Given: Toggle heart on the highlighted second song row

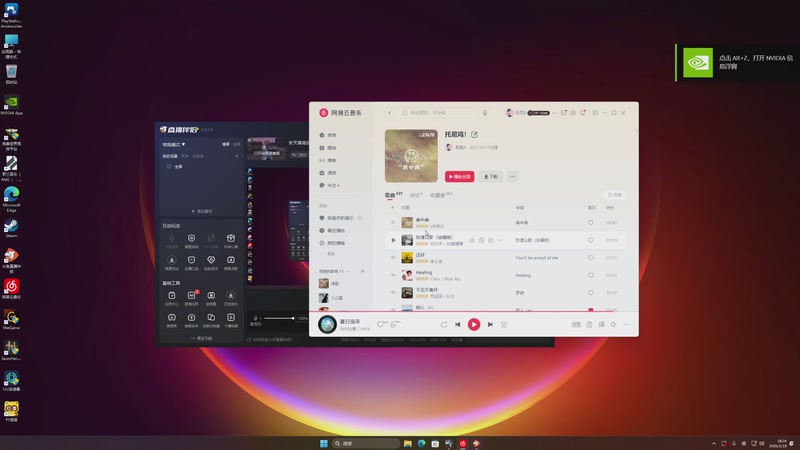Looking at the screenshot, I should point(591,240).
